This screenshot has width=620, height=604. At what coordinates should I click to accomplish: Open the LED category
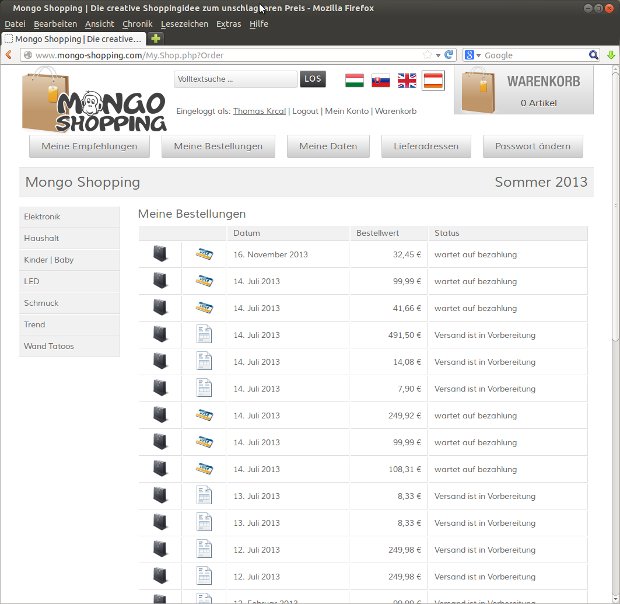69,281
